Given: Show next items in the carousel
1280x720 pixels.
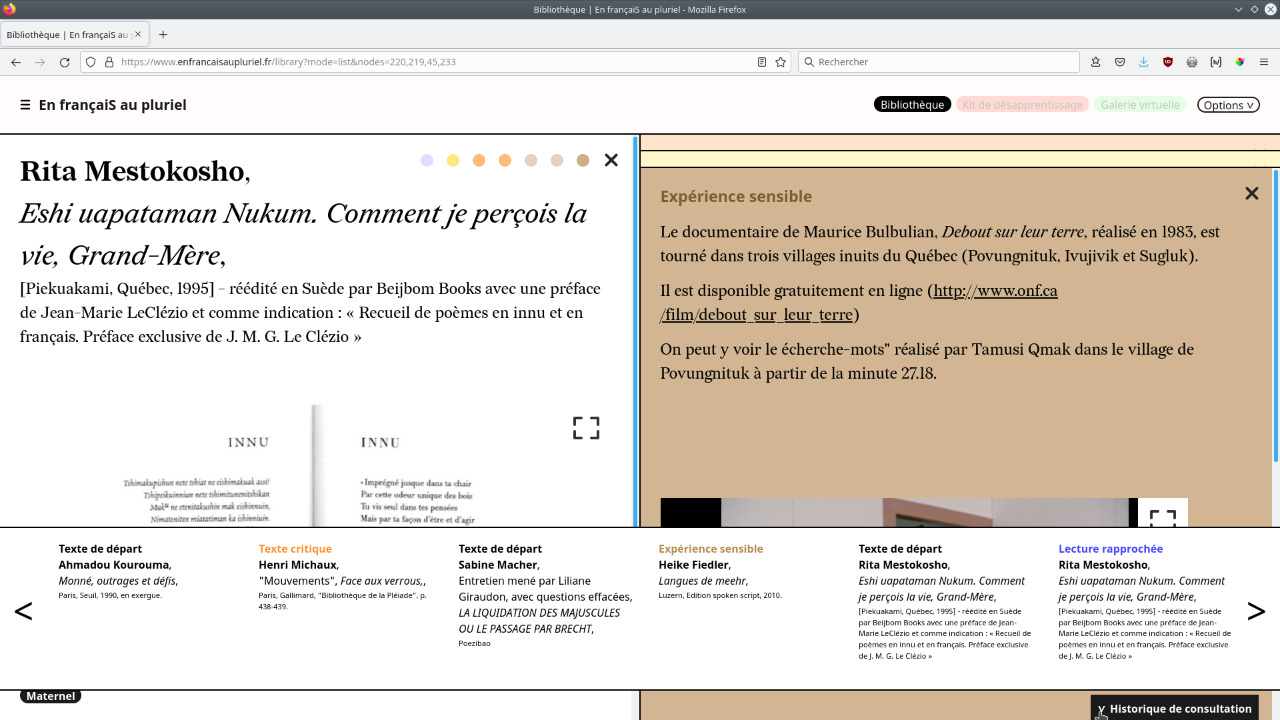Looking at the screenshot, I should click(1256, 611).
